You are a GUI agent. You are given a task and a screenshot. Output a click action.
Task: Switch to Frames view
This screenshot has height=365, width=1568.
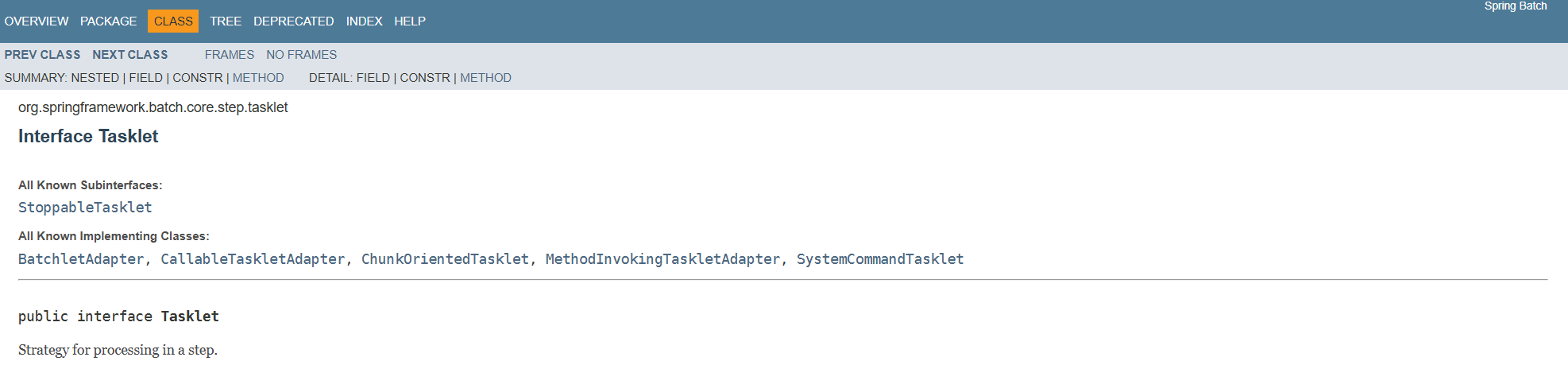230,55
